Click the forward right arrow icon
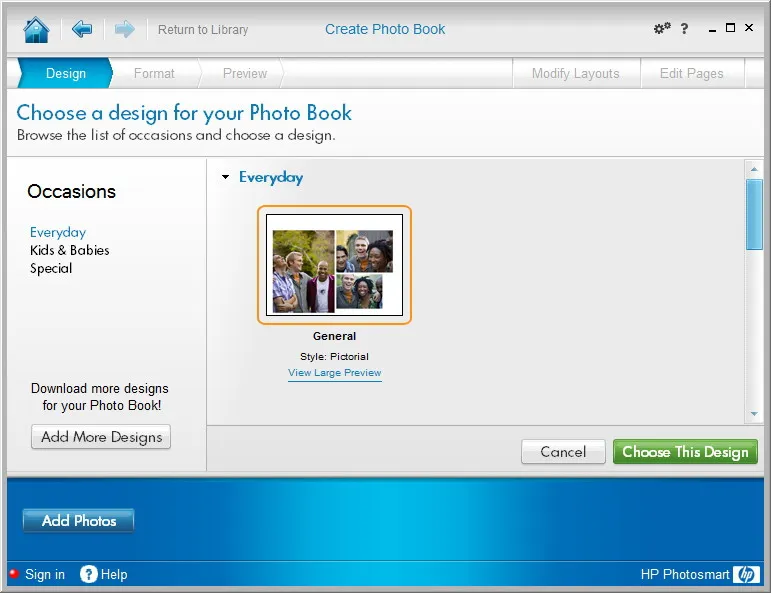This screenshot has width=771, height=593. tap(124, 29)
